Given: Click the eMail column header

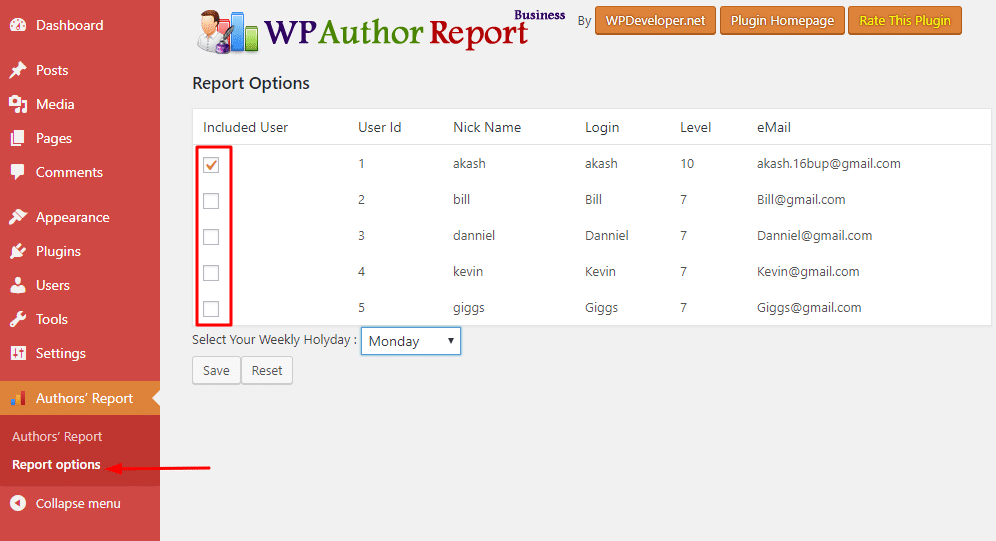Looking at the screenshot, I should [774, 127].
